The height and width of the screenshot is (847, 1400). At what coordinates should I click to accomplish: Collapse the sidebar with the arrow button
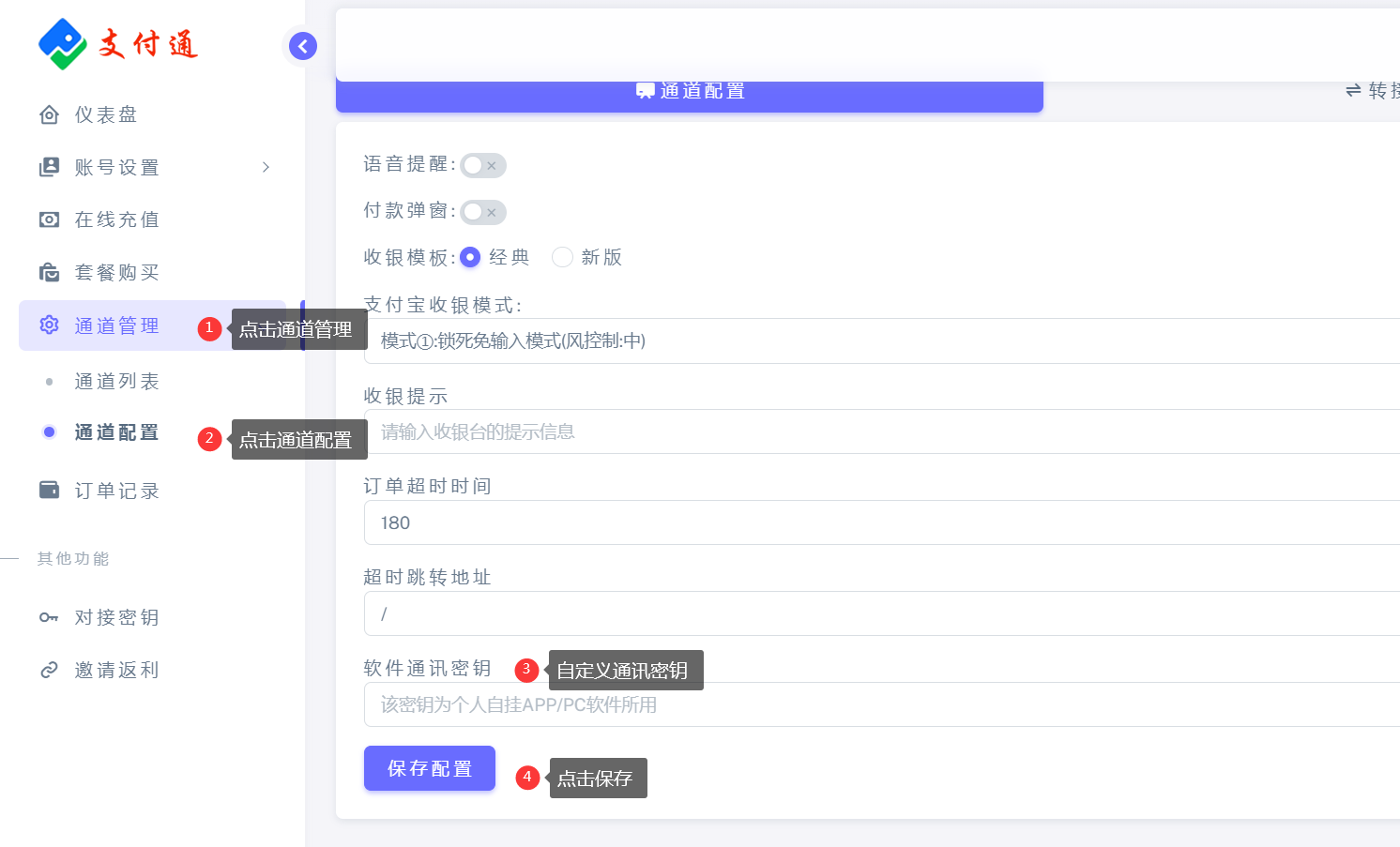[302, 46]
